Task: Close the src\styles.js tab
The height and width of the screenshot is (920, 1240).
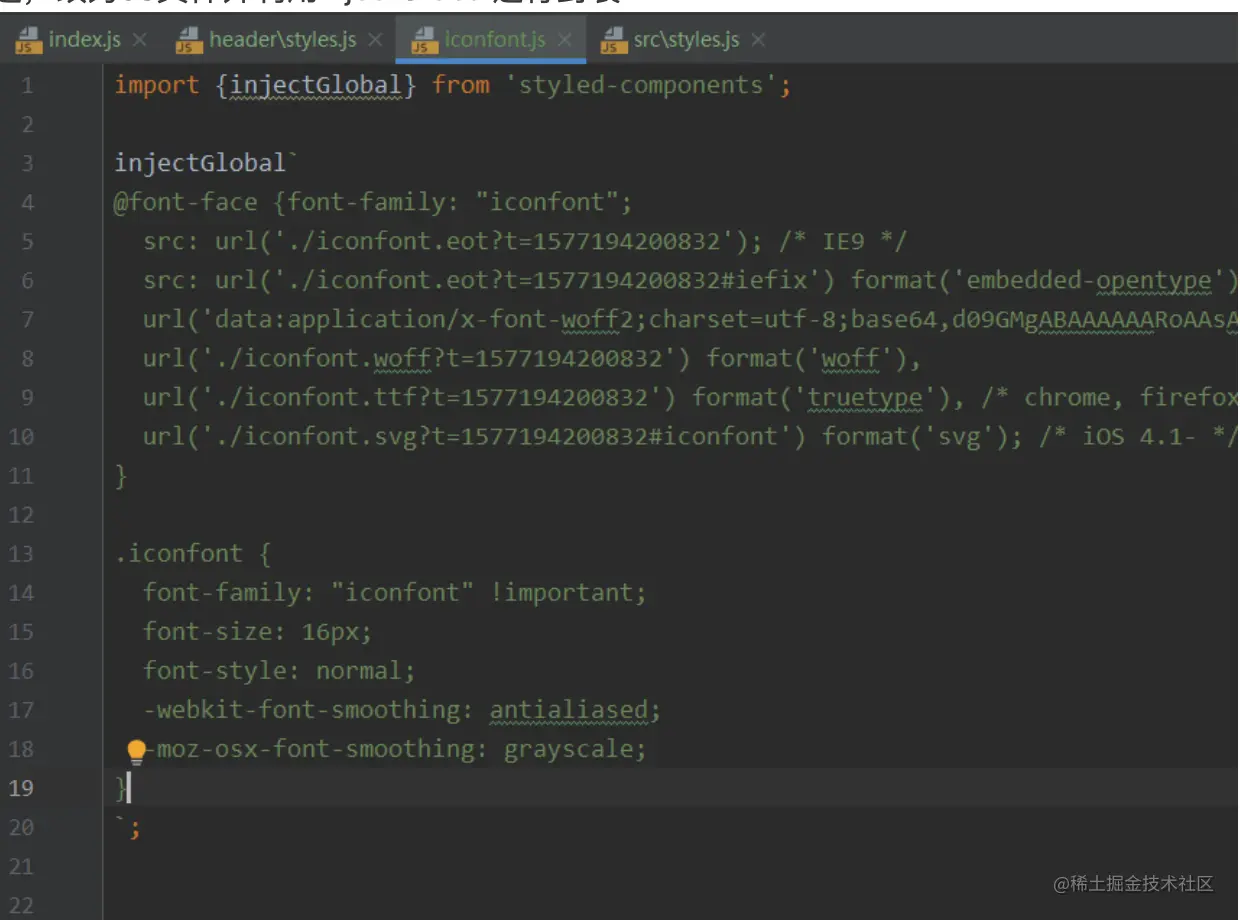Action: tap(759, 40)
